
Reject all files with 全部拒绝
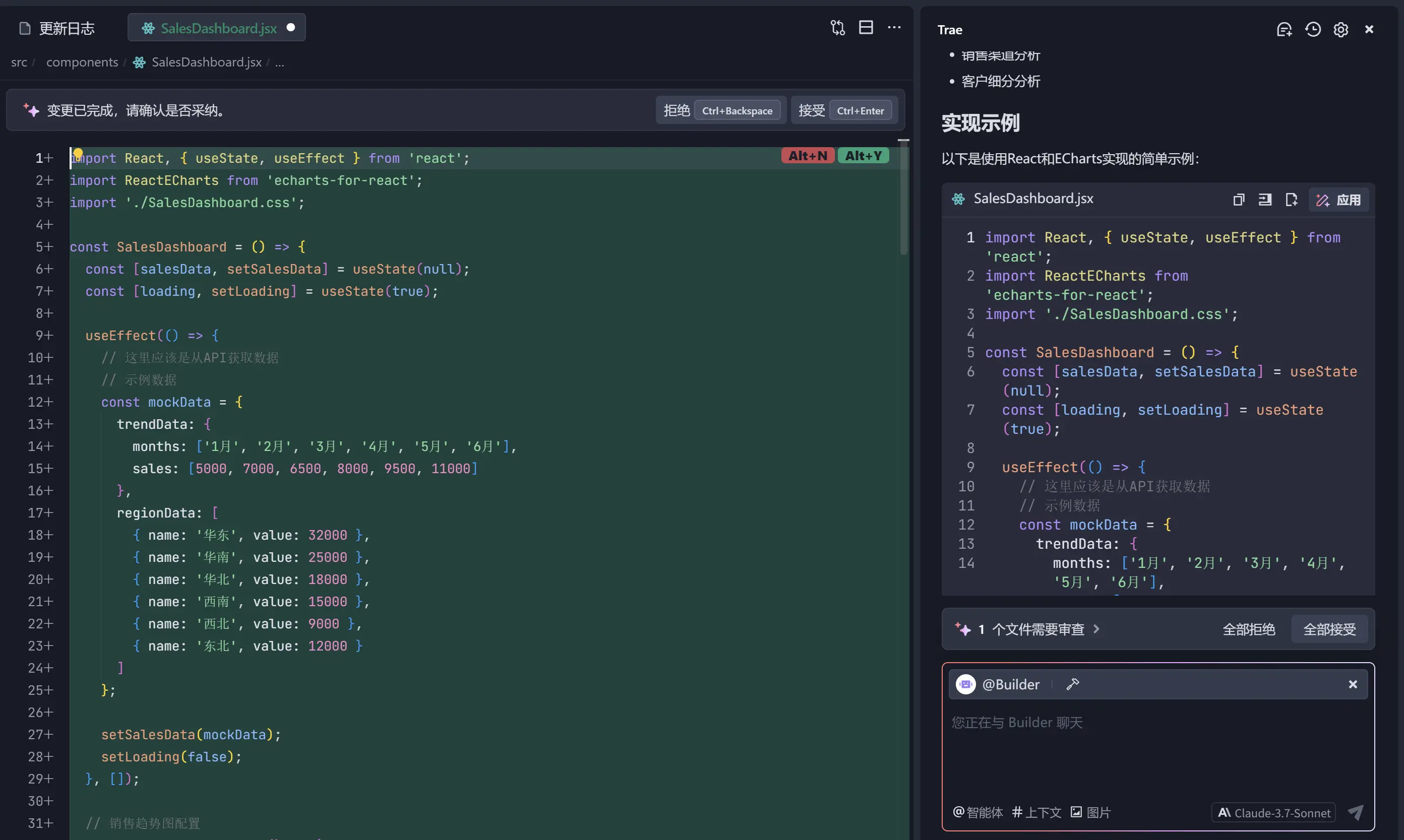(1248, 629)
